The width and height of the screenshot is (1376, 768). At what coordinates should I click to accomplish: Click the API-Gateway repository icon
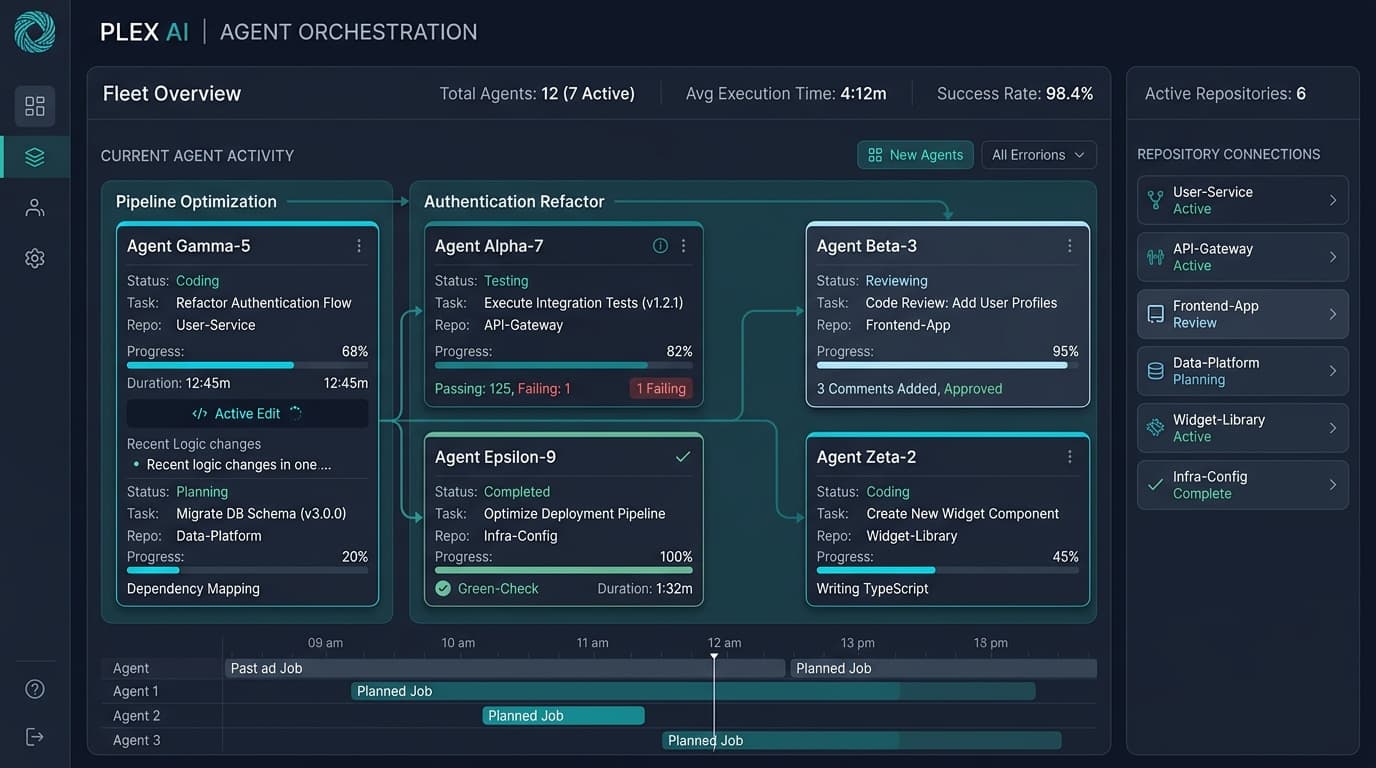pos(1156,257)
